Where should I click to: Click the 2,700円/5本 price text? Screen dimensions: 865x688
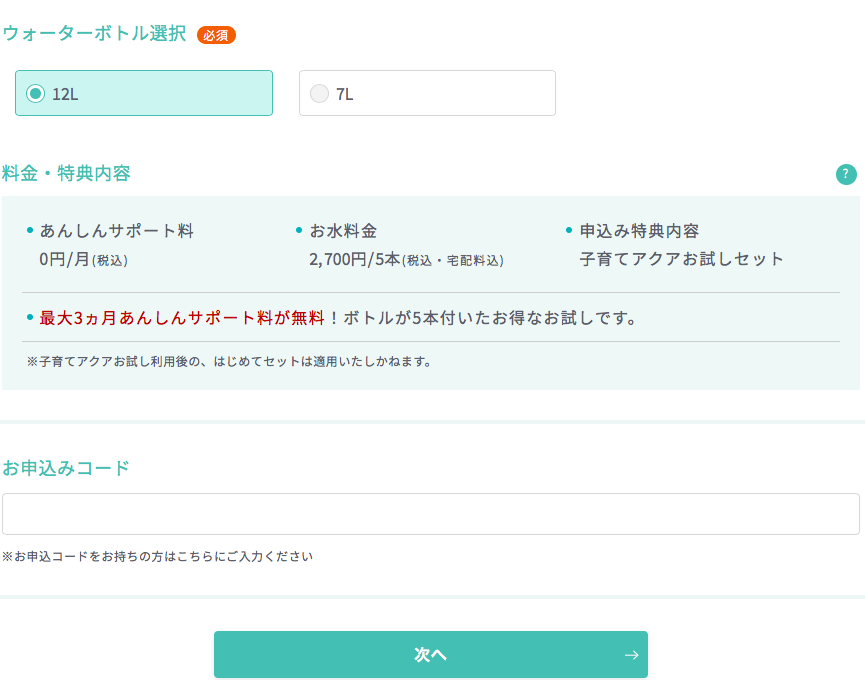tap(355, 260)
